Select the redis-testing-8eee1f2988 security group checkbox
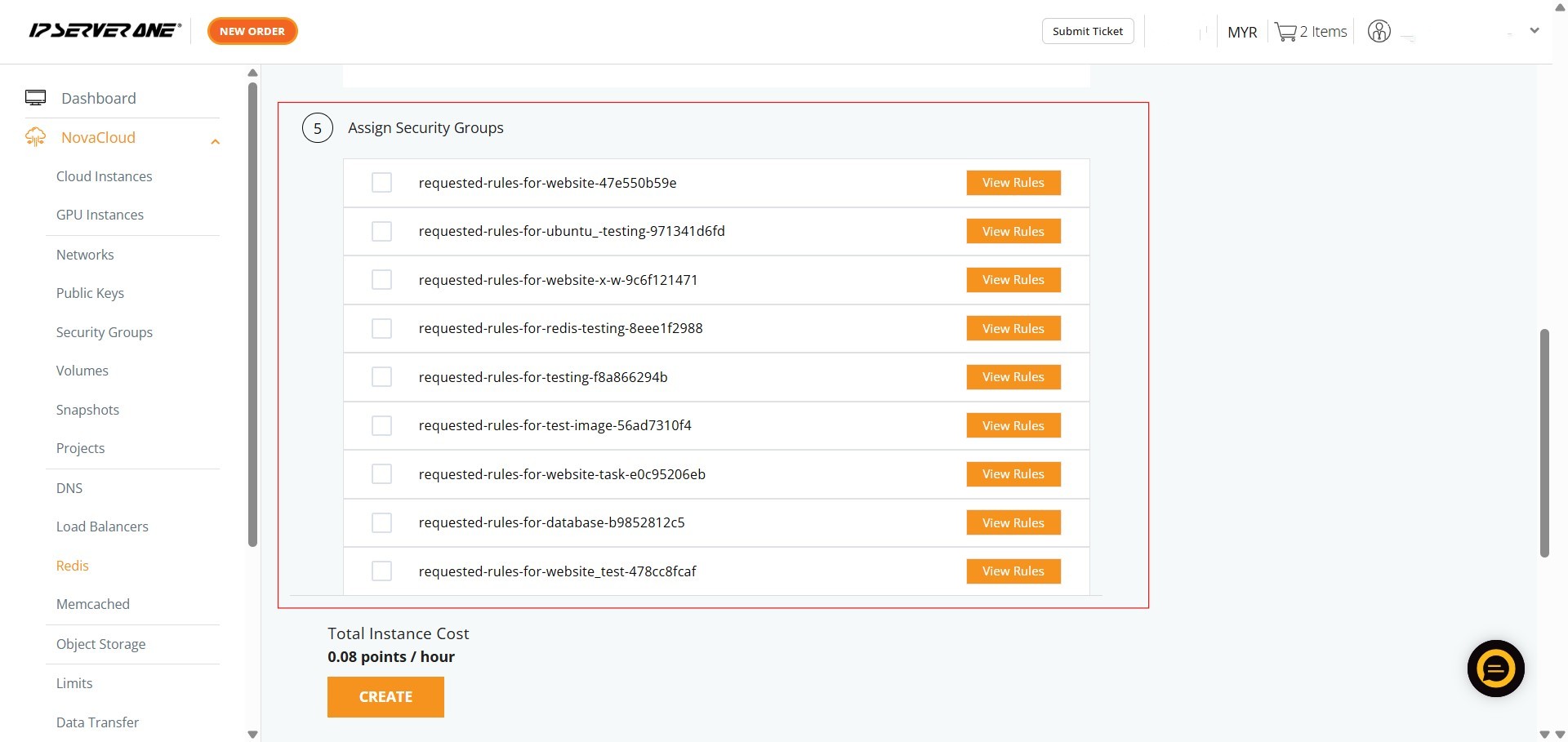This screenshot has height=742, width=1568. (381, 328)
